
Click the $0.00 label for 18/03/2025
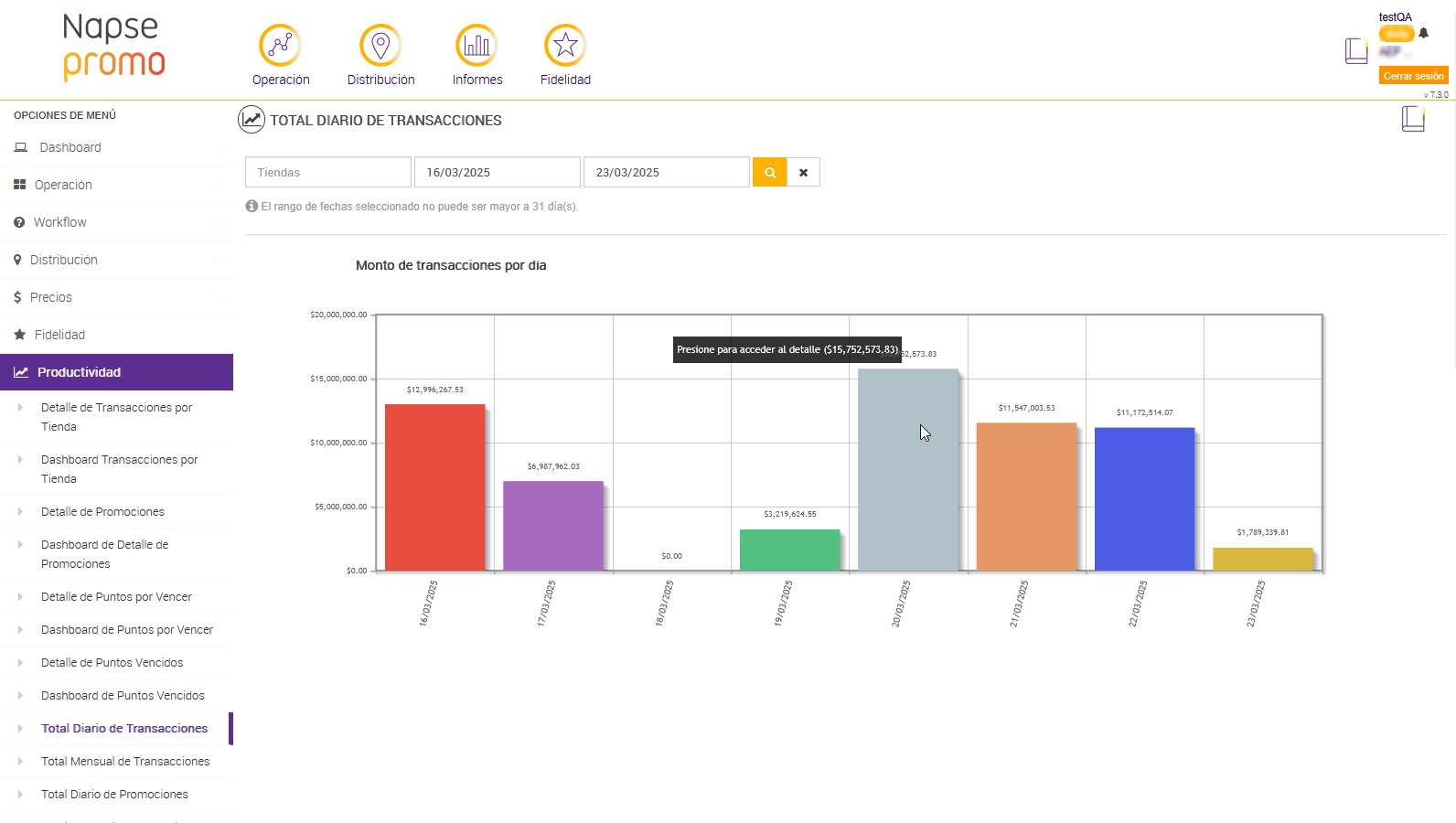tap(672, 556)
